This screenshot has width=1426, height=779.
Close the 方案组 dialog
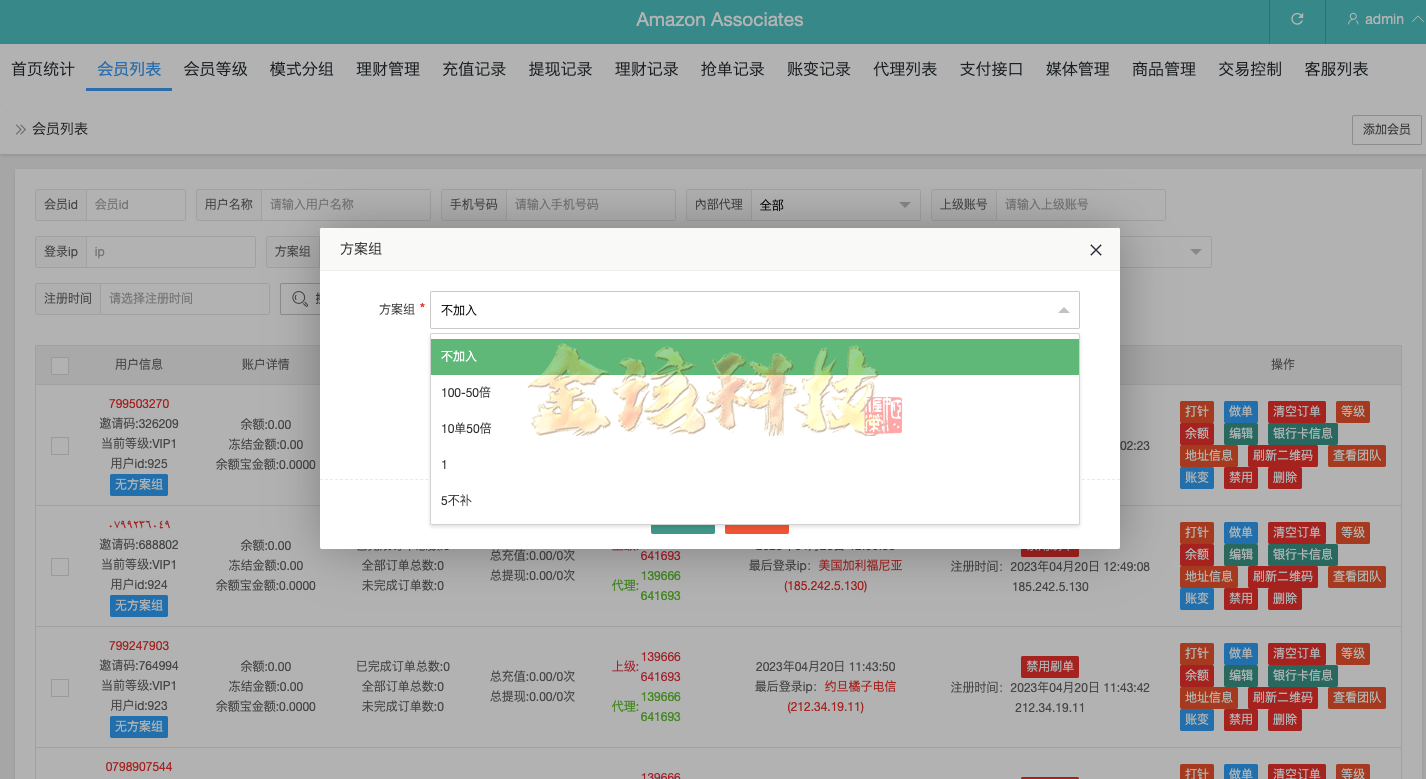pos(1095,250)
